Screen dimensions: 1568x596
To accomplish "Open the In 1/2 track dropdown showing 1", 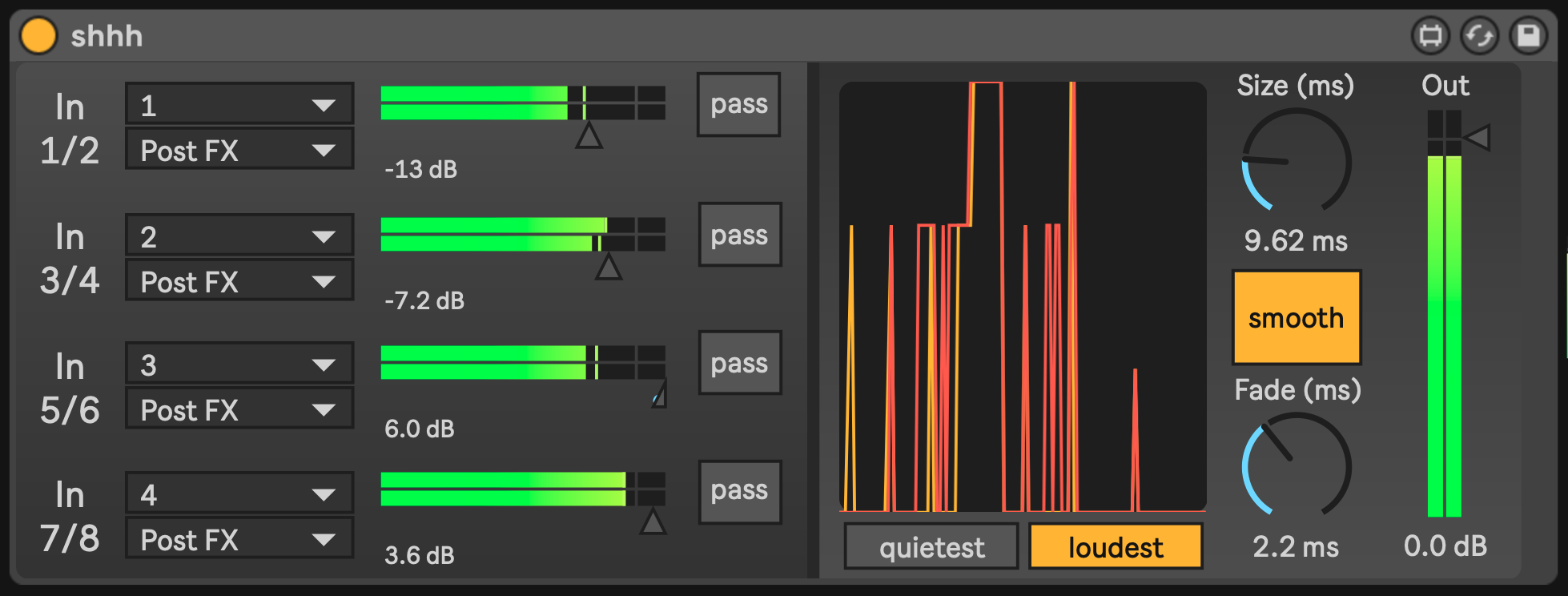I will tap(239, 105).
